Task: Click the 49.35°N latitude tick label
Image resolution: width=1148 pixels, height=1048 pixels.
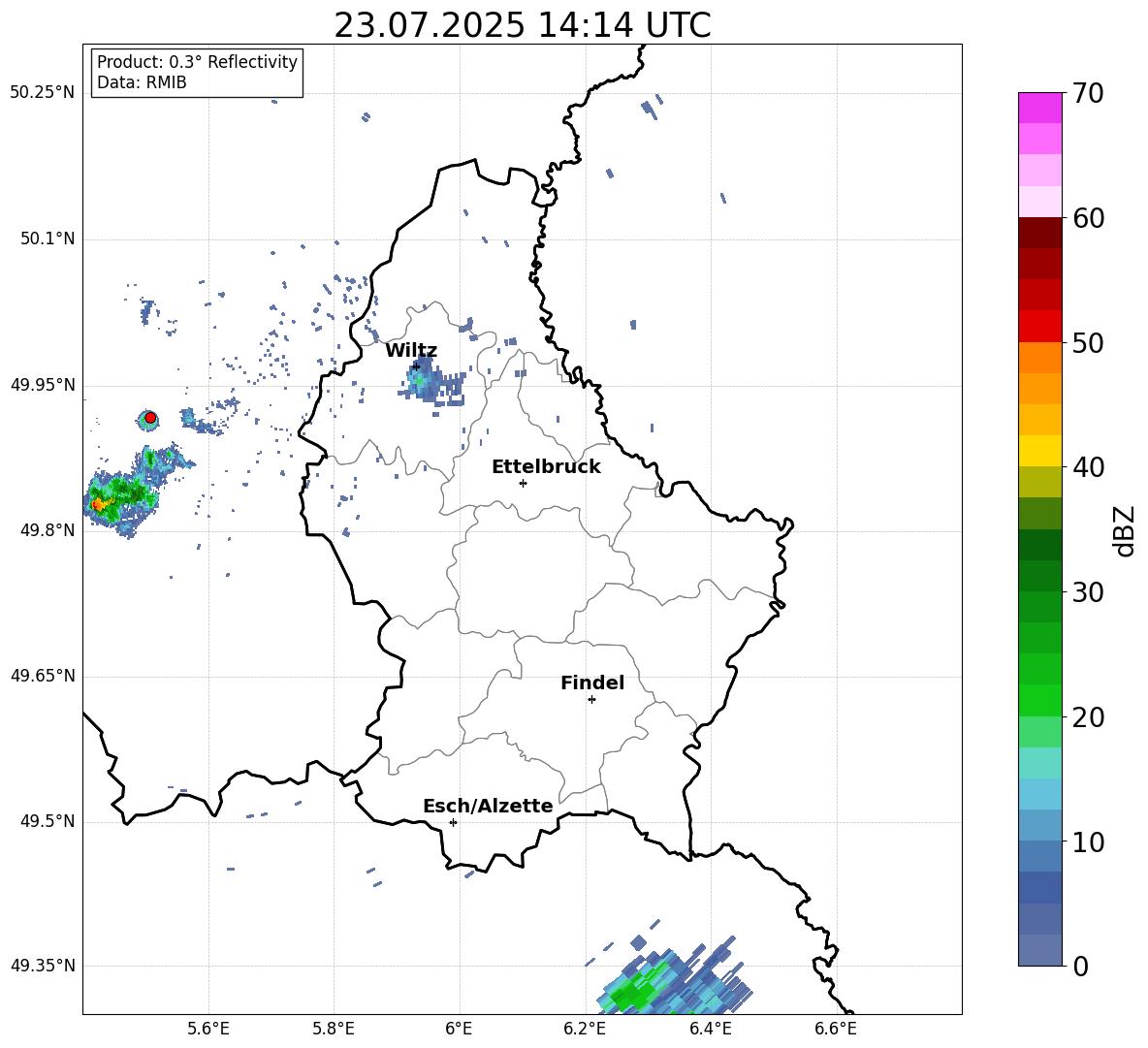Action: 43,966
